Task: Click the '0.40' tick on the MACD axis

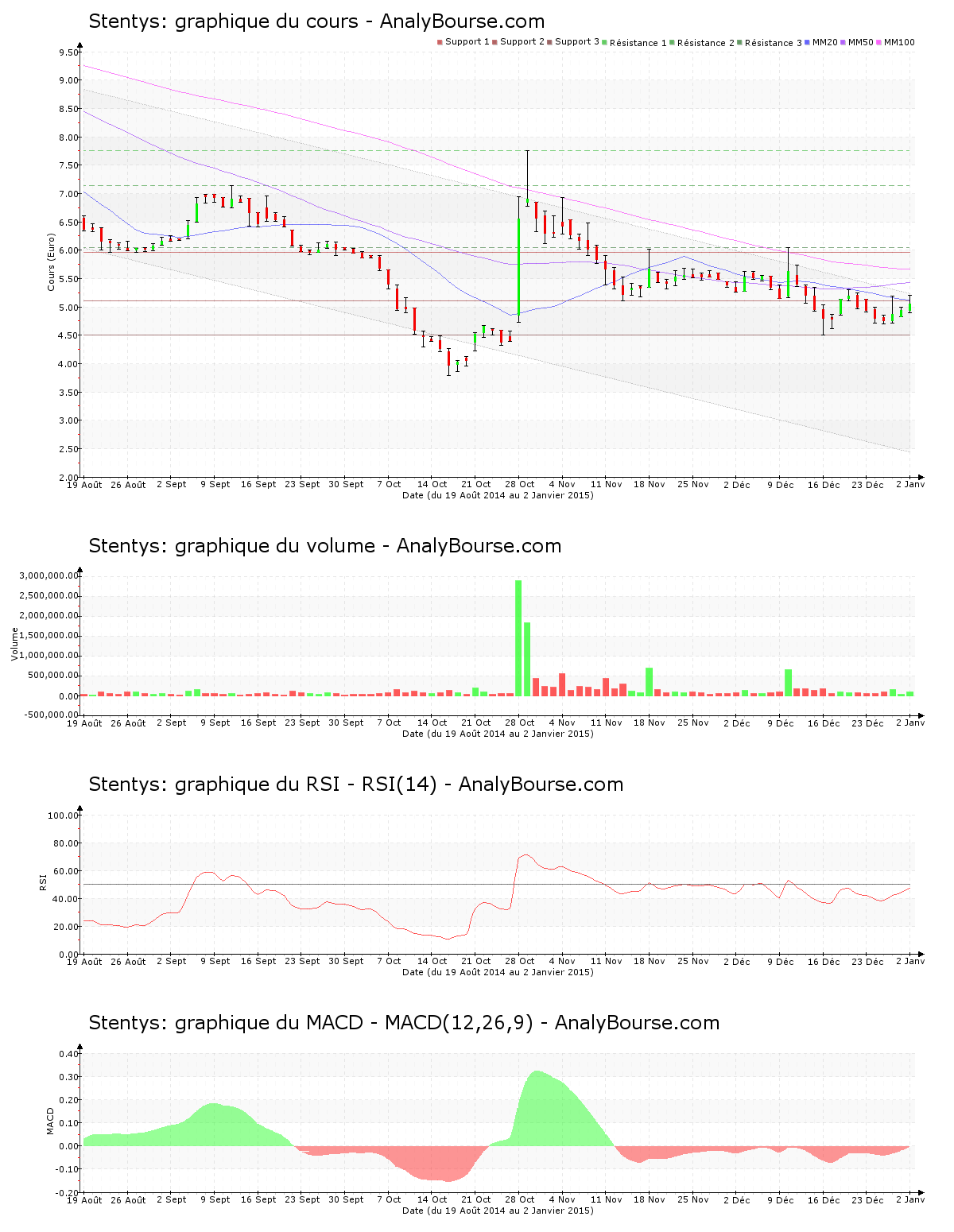Action: [68, 1054]
